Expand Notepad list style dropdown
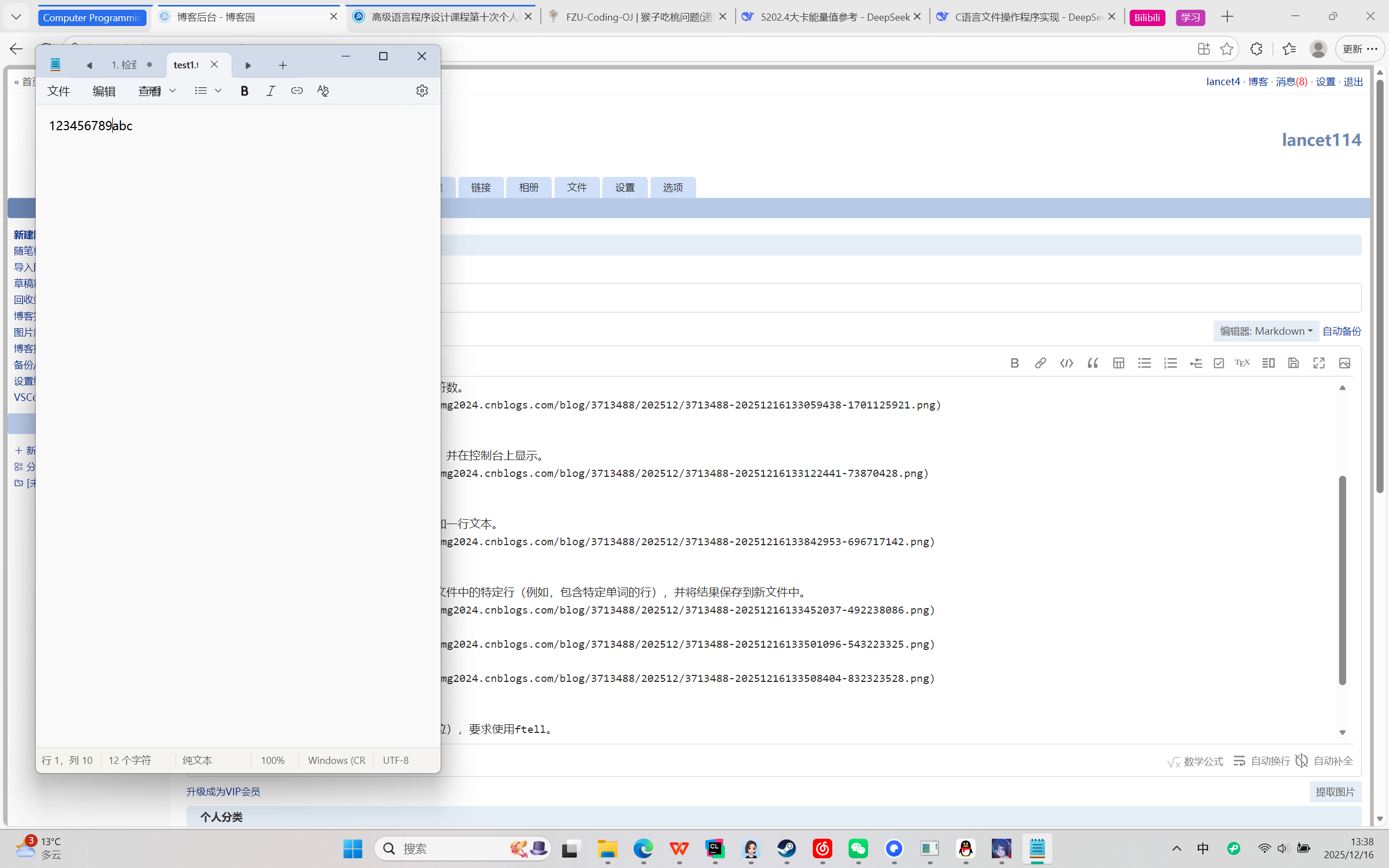The height and width of the screenshot is (868, 1389). [x=218, y=91]
